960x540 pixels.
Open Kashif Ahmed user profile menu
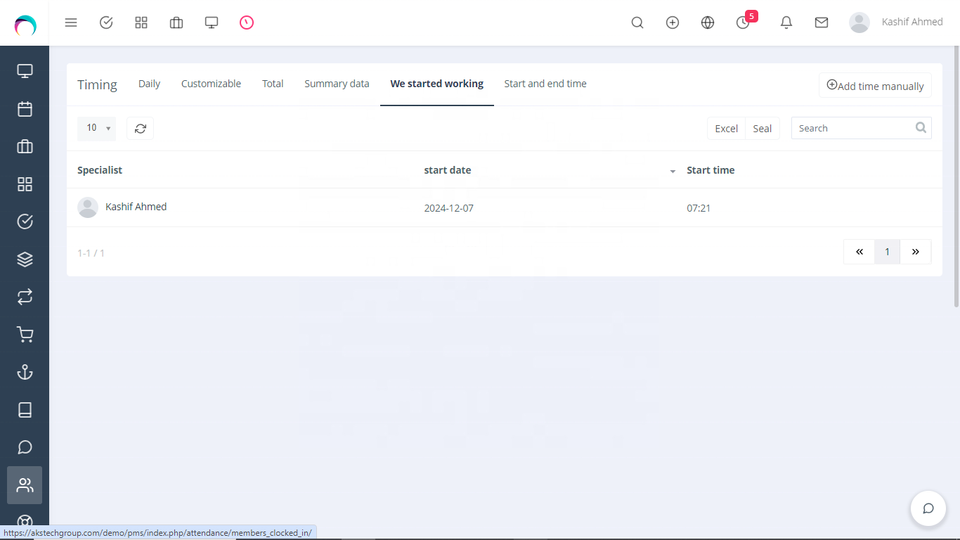tap(896, 22)
